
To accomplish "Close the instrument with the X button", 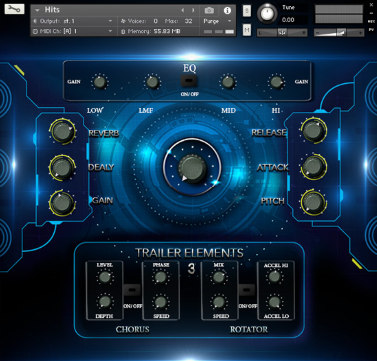I will pos(371,5).
